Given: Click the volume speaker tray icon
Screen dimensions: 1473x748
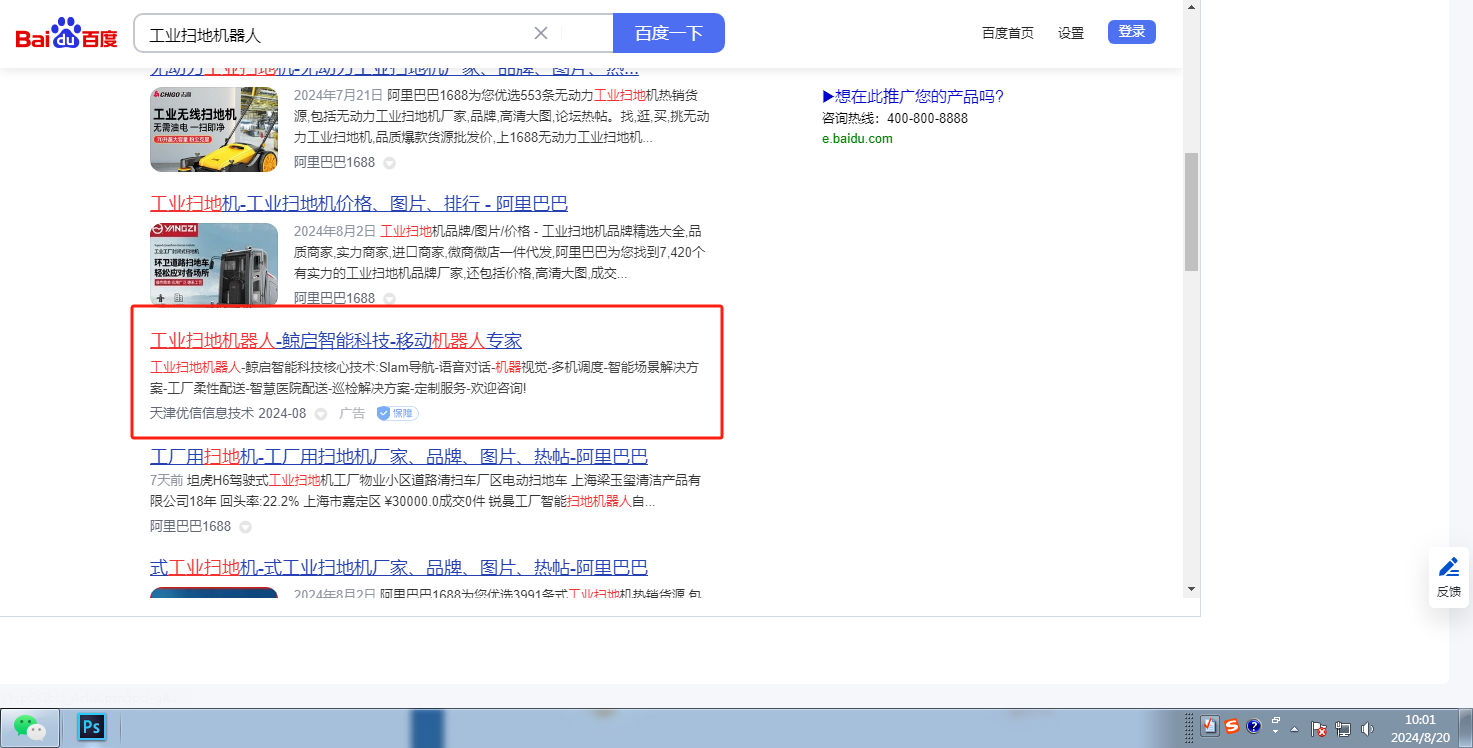Looking at the screenshot, I should pyautogui.click(x=1367, y=728).
